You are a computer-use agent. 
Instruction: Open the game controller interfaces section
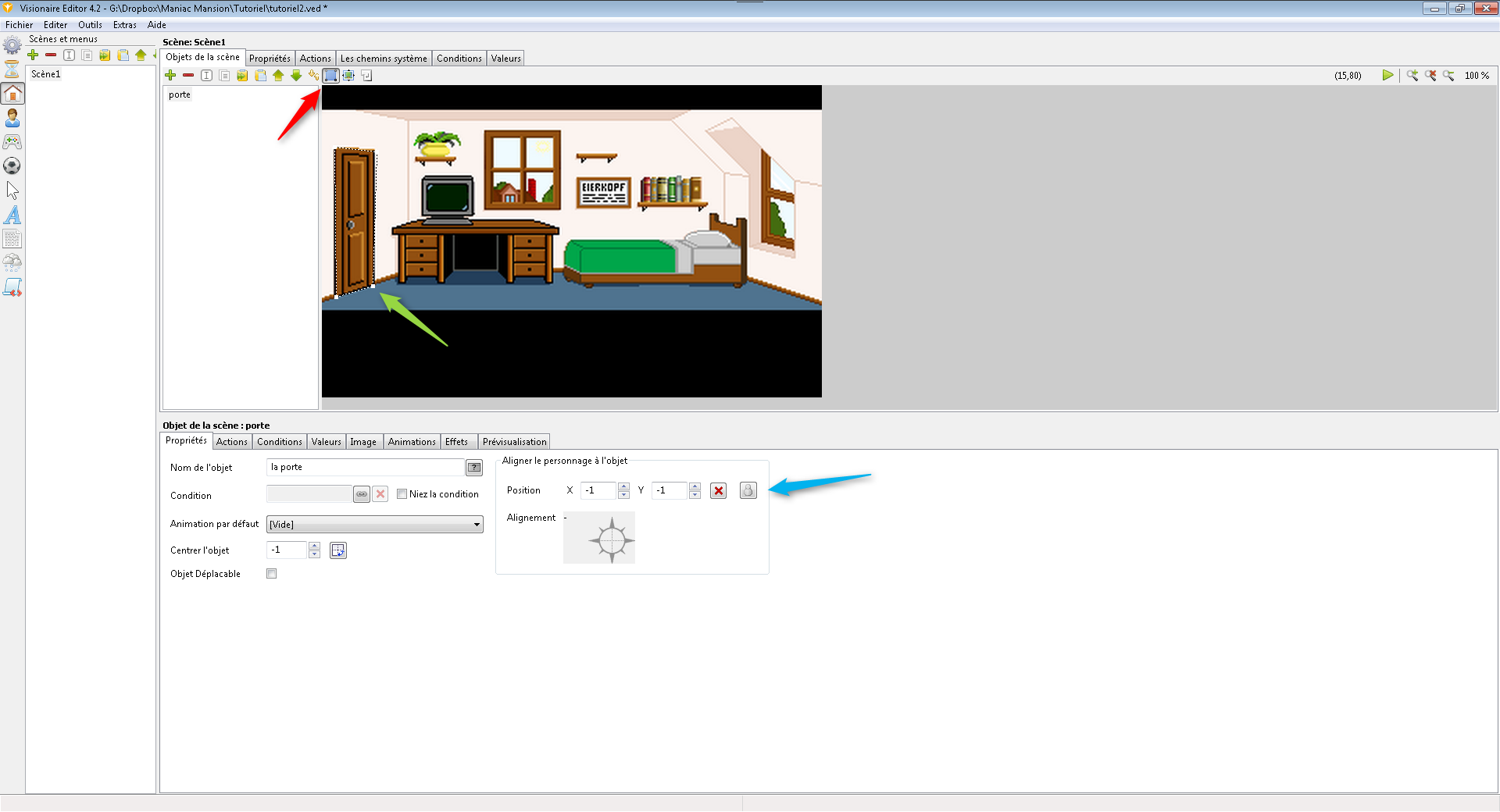point(12,142)
